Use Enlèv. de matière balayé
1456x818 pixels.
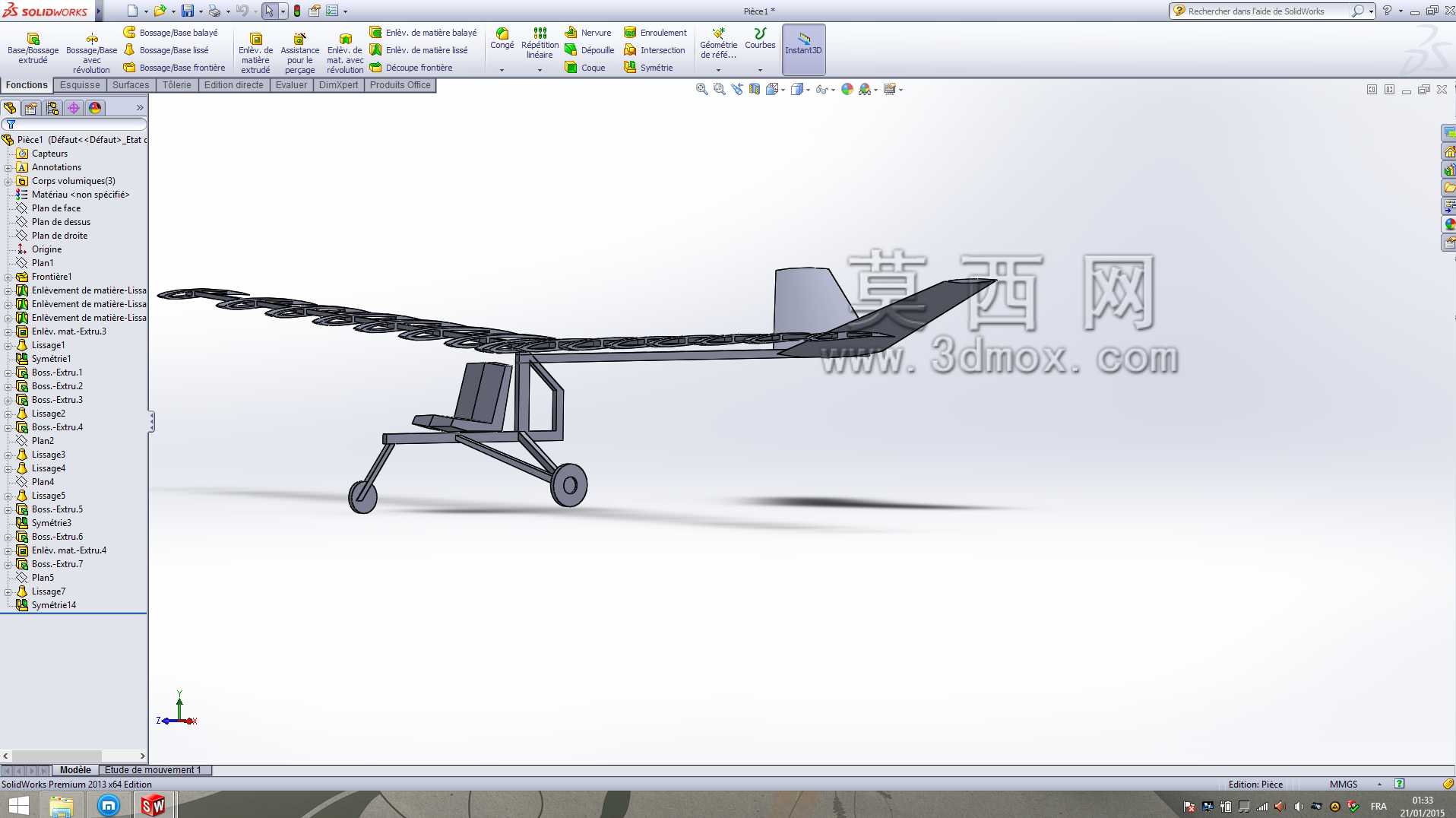coord(423,33)
